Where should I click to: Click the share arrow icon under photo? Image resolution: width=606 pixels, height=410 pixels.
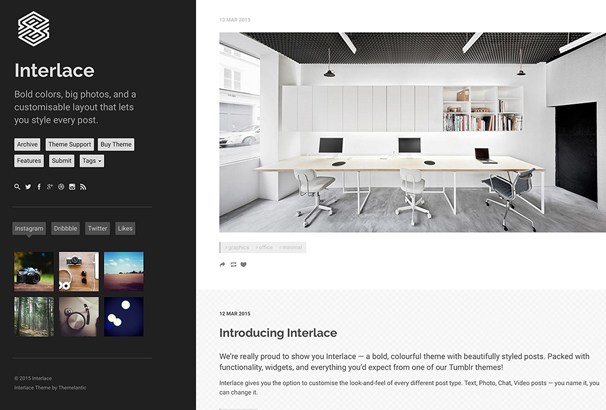(x=222, y=265)
